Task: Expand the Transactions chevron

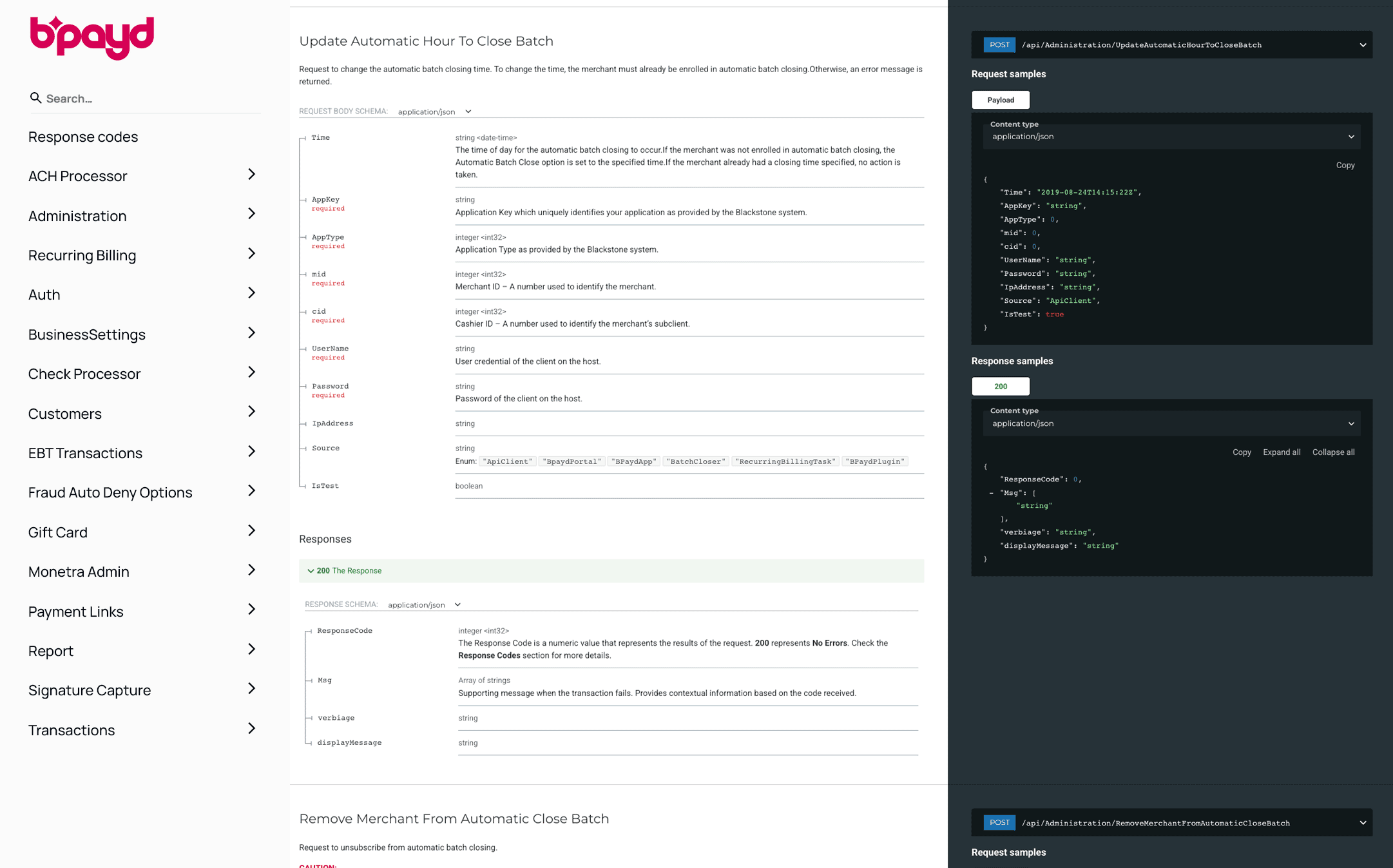Action: [252, 729]
